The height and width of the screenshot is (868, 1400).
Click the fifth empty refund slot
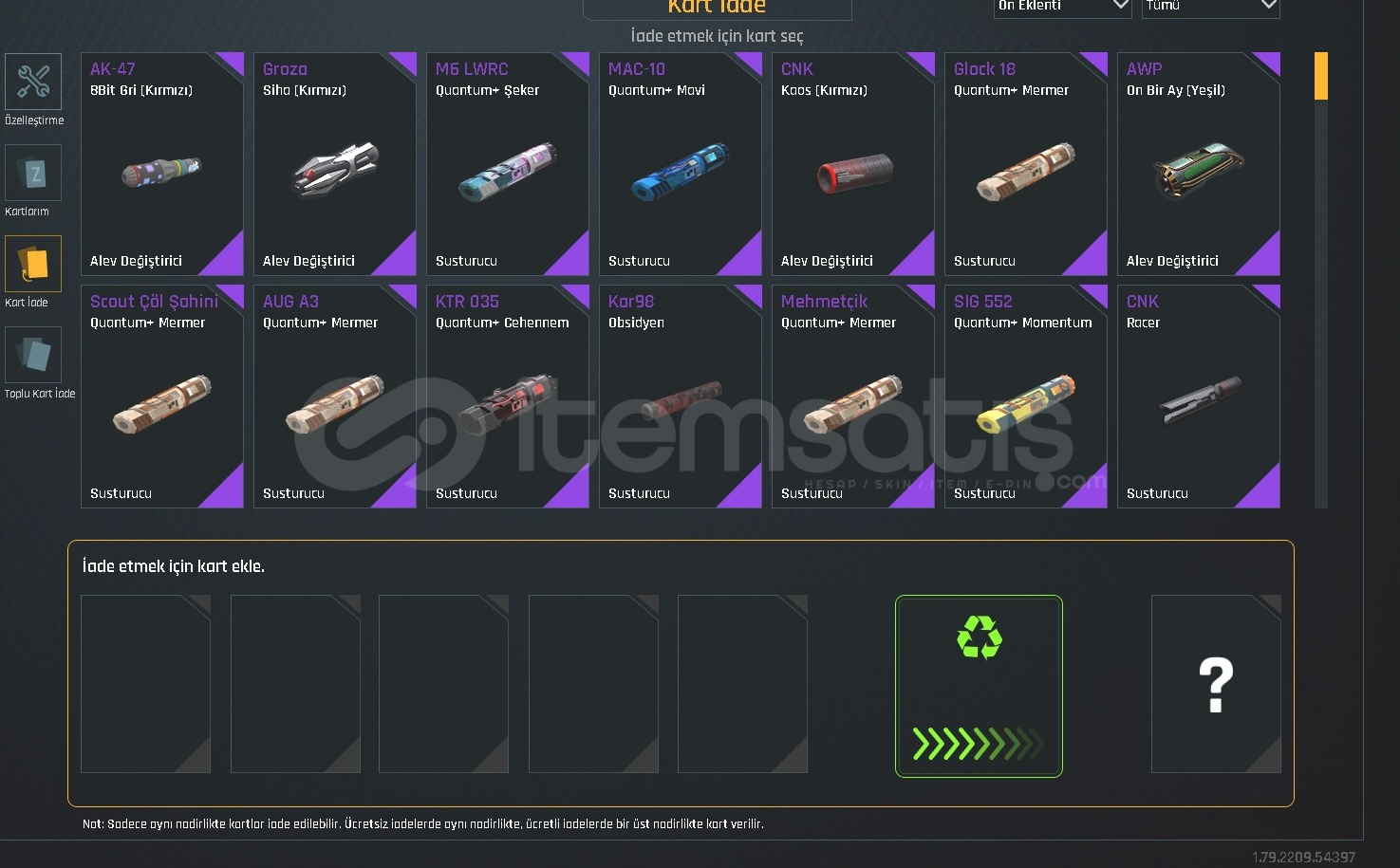[x=742, y=684]
